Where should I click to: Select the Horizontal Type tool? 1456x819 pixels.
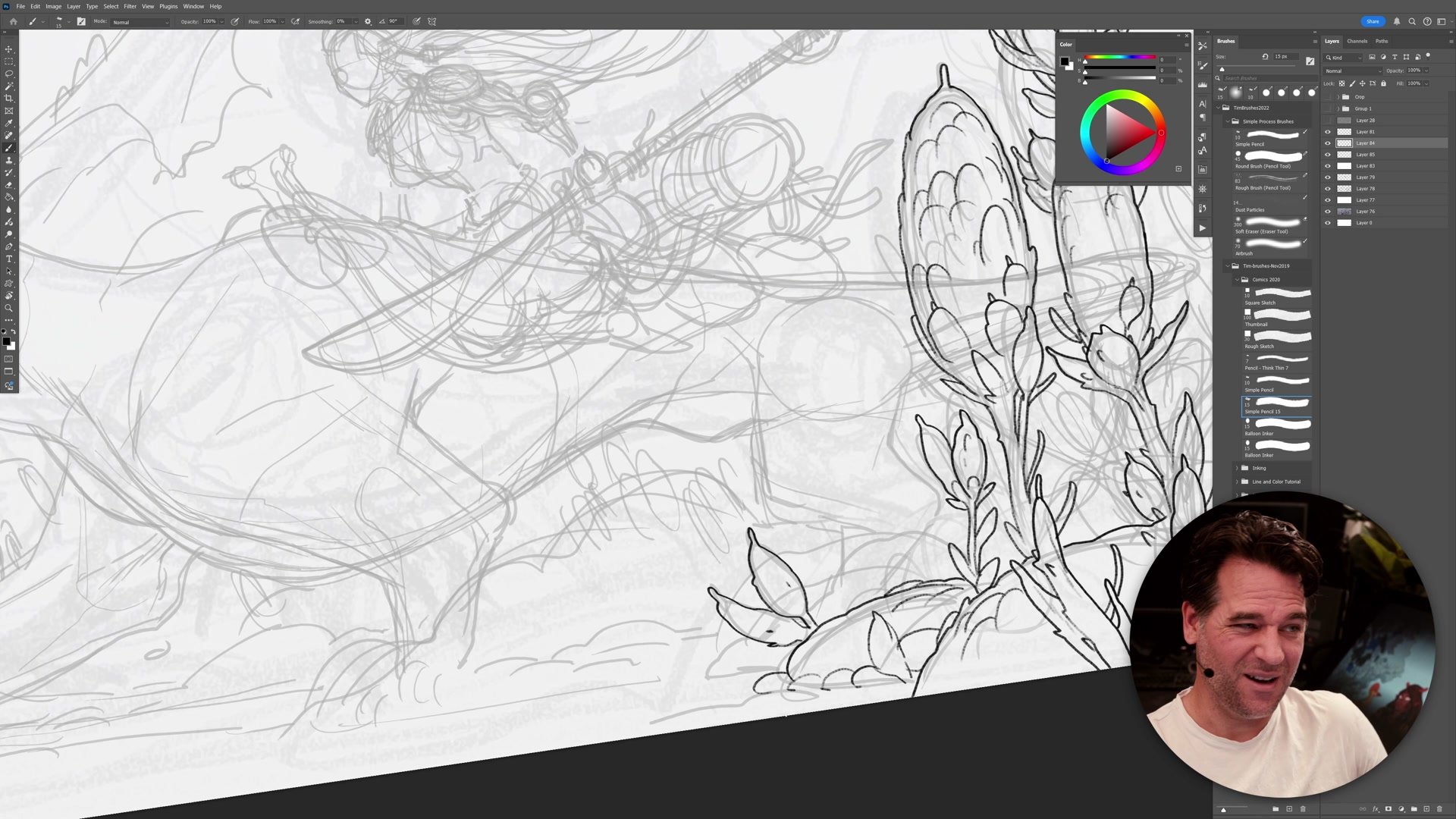point(9,258)
